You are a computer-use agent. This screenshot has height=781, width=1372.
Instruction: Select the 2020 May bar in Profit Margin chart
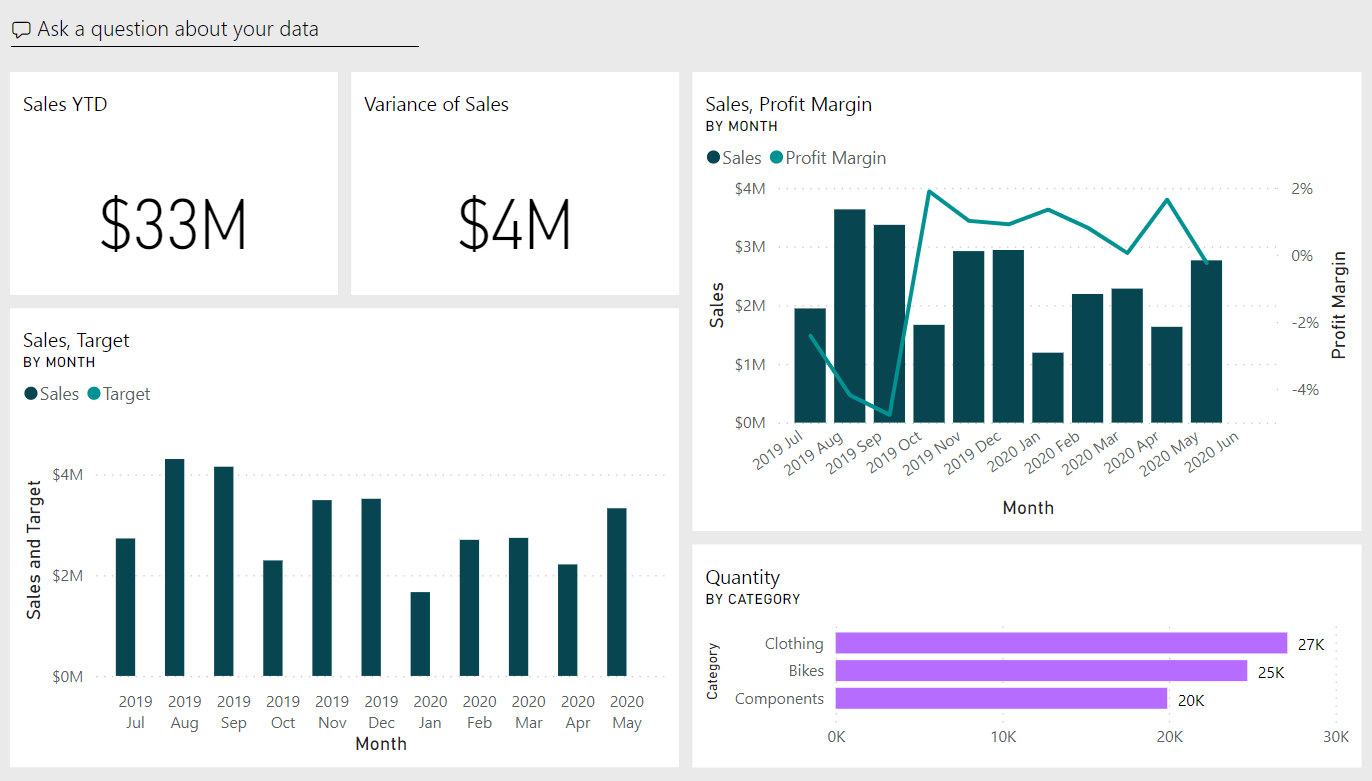click(1206, 341)
